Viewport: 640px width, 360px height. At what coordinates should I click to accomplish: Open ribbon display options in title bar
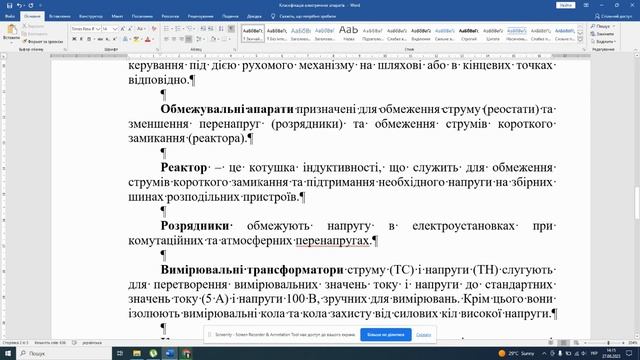(x=586, y=5)
